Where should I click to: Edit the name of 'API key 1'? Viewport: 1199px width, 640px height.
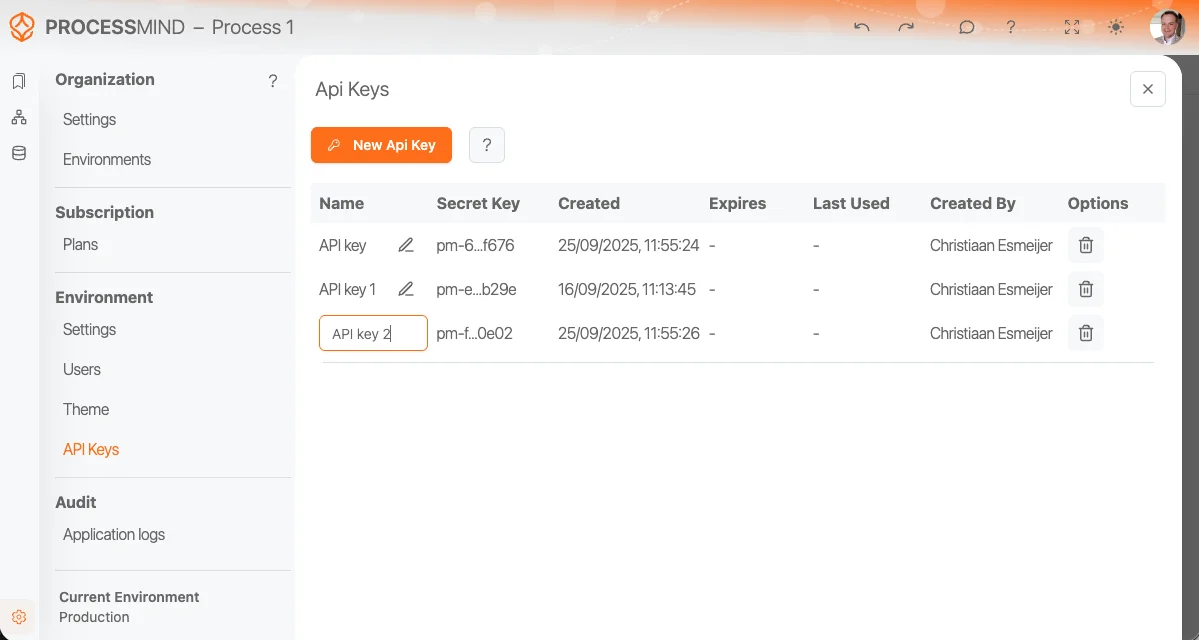pos(405,290)
